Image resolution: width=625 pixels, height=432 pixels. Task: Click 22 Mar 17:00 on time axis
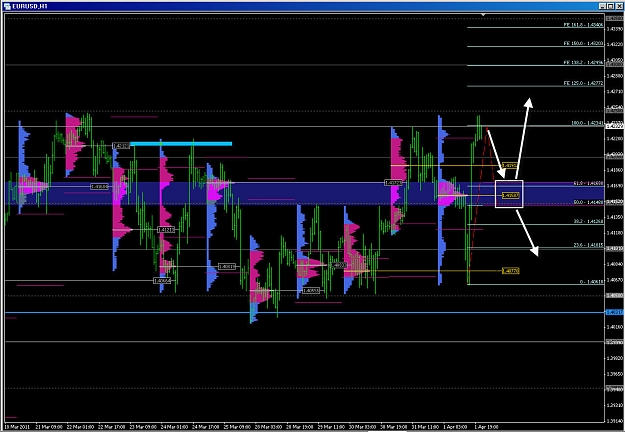pyautogui.click(x=111, y=427)
